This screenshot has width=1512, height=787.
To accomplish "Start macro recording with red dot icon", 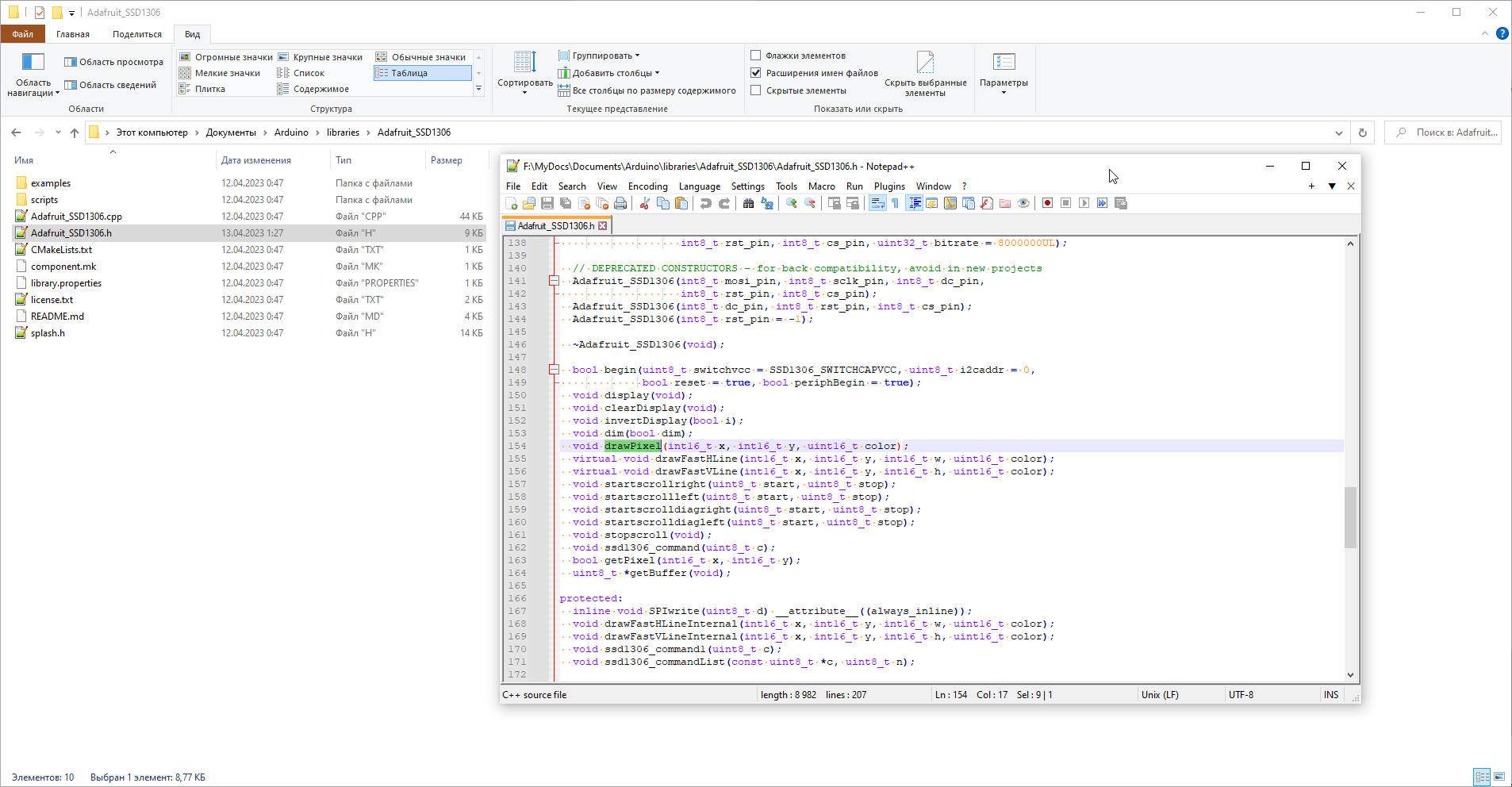I will click(1047, 204).
